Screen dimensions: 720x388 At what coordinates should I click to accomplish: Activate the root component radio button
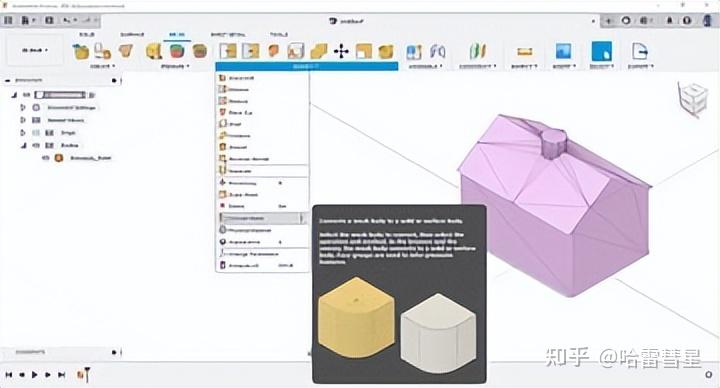tap(92, 95)
